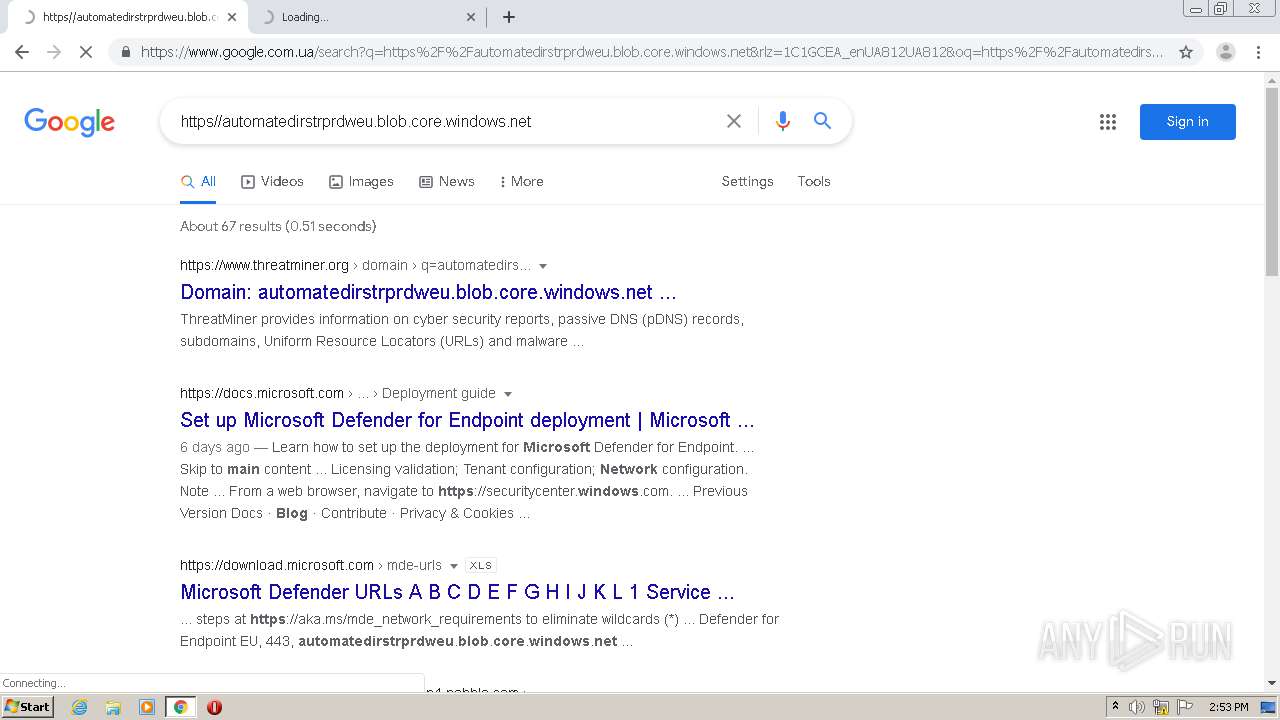The width and height of the screenshot is (1280, 720).
Task: Switch to News results tab
Action: [446, 182]
